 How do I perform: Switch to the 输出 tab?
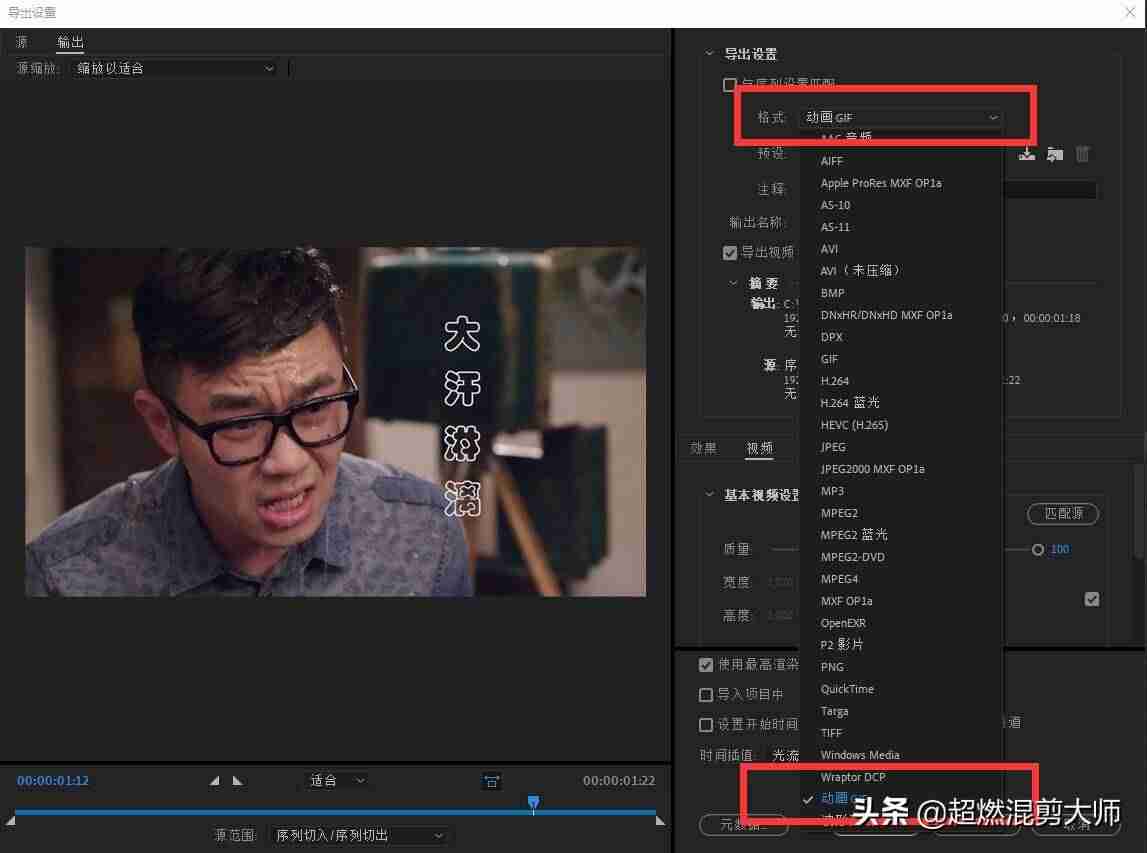click(70, 42)
